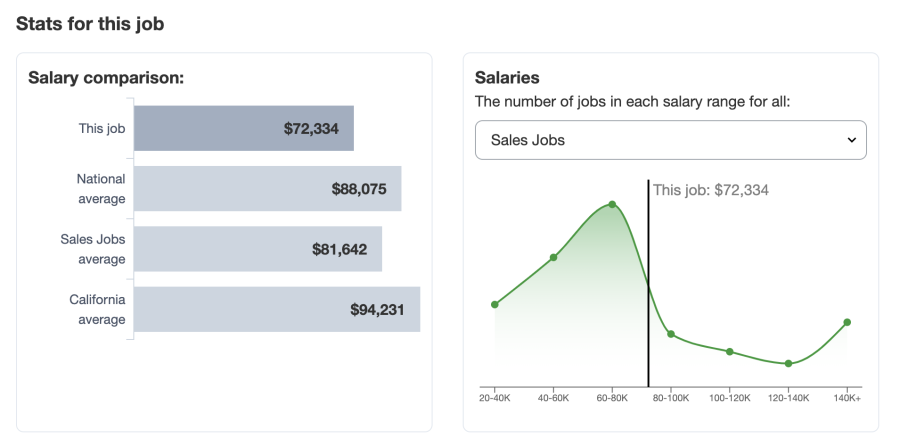This screenshot has height=446, width=900.
Task: Click the Sales Jobs average bar
Action: tap(257, 249)
